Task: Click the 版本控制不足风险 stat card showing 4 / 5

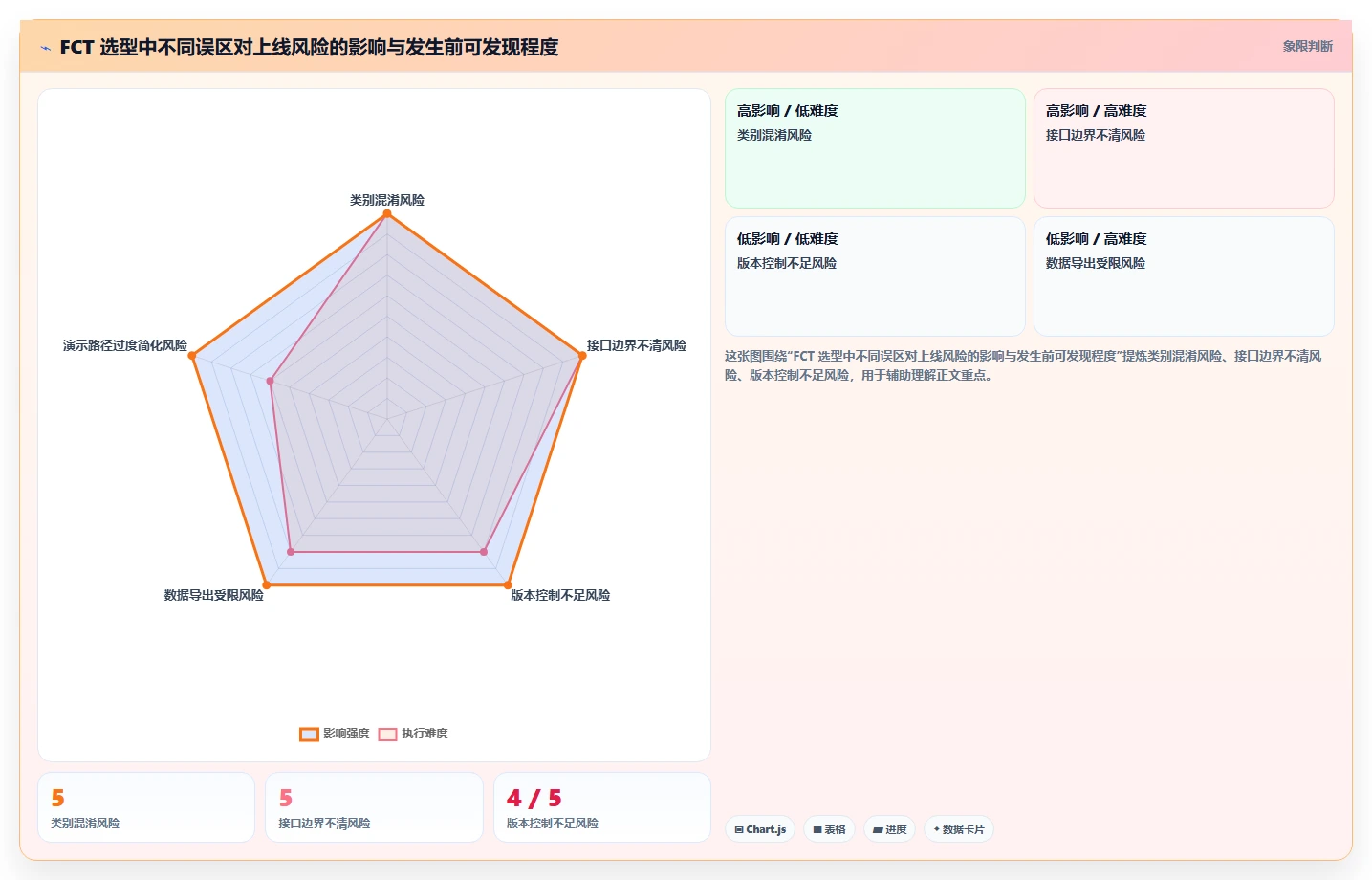Action: pyautogui.click(x=602, y=807)
